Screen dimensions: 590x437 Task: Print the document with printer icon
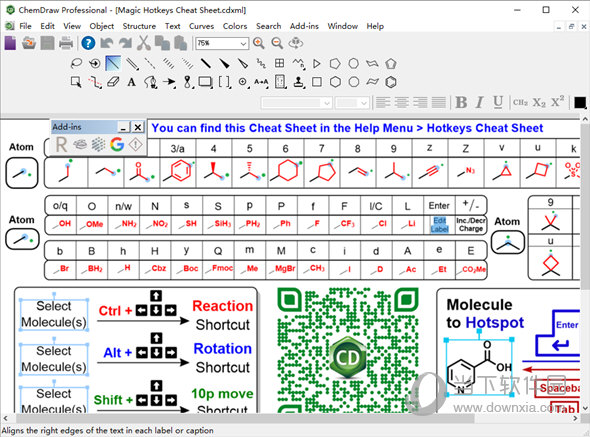66,43
